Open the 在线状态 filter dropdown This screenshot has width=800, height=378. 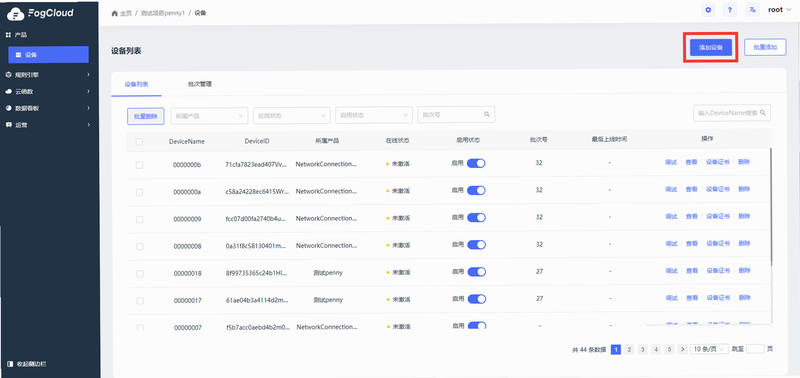click(292, 115)
